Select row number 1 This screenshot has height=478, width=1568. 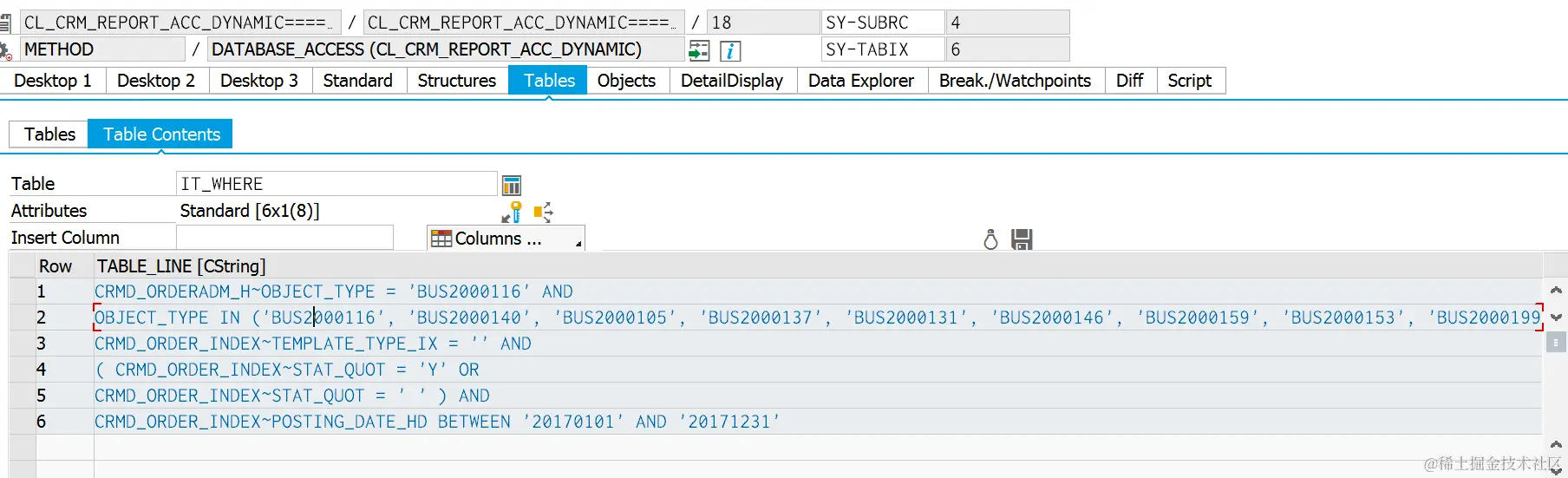coord(64,291)
